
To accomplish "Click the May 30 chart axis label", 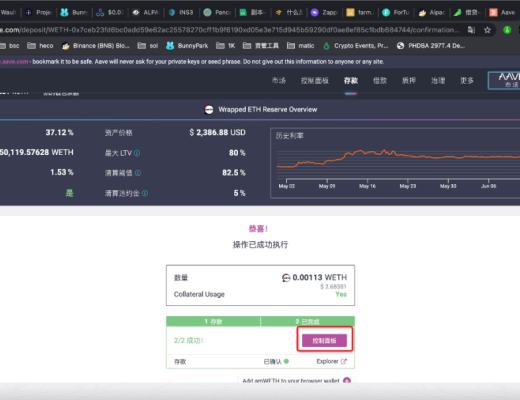I will pyautogui.click(x=448, y=186).
